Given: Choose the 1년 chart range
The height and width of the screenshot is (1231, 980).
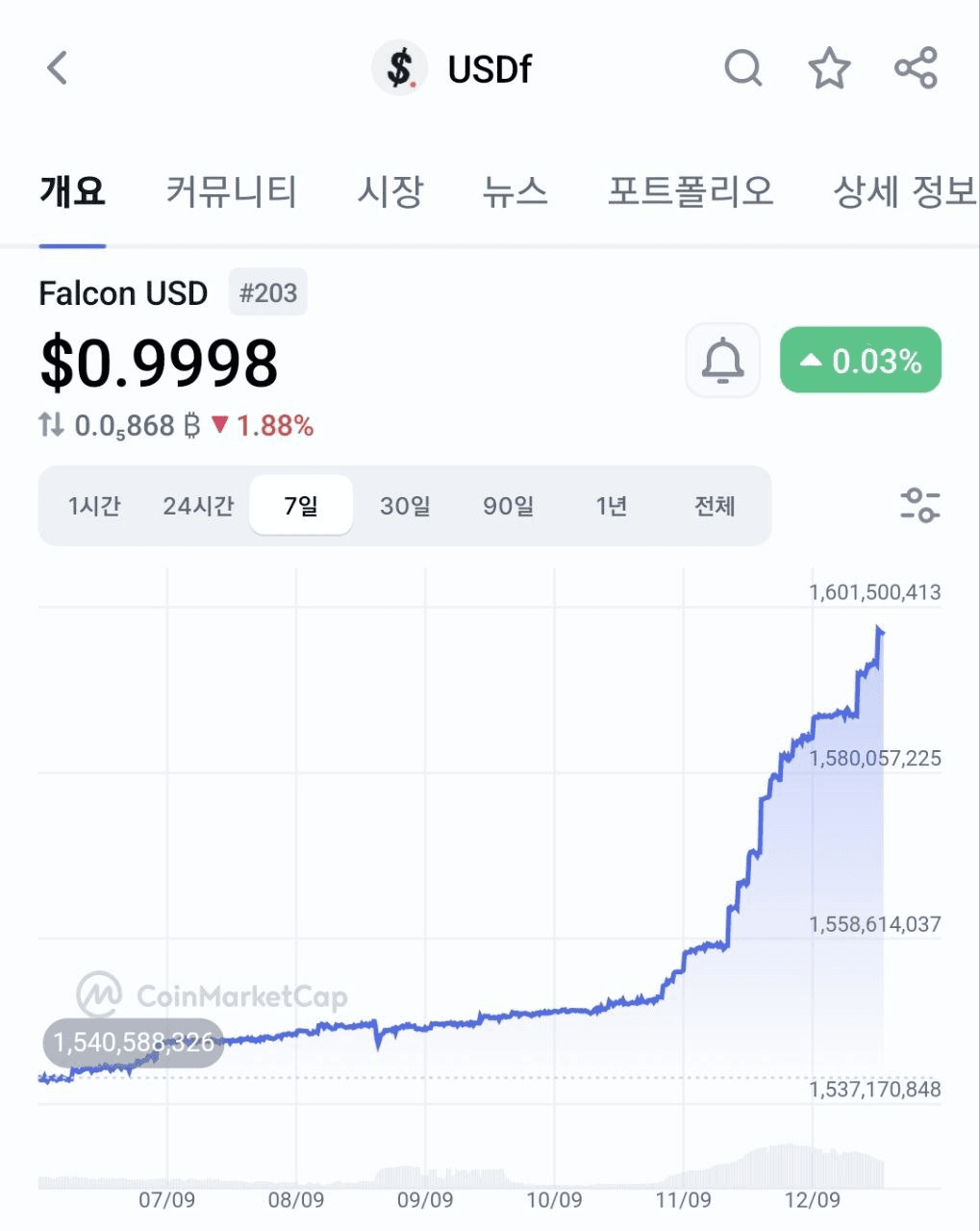Looking at the screenshot, I should click(x=612, y=506).
